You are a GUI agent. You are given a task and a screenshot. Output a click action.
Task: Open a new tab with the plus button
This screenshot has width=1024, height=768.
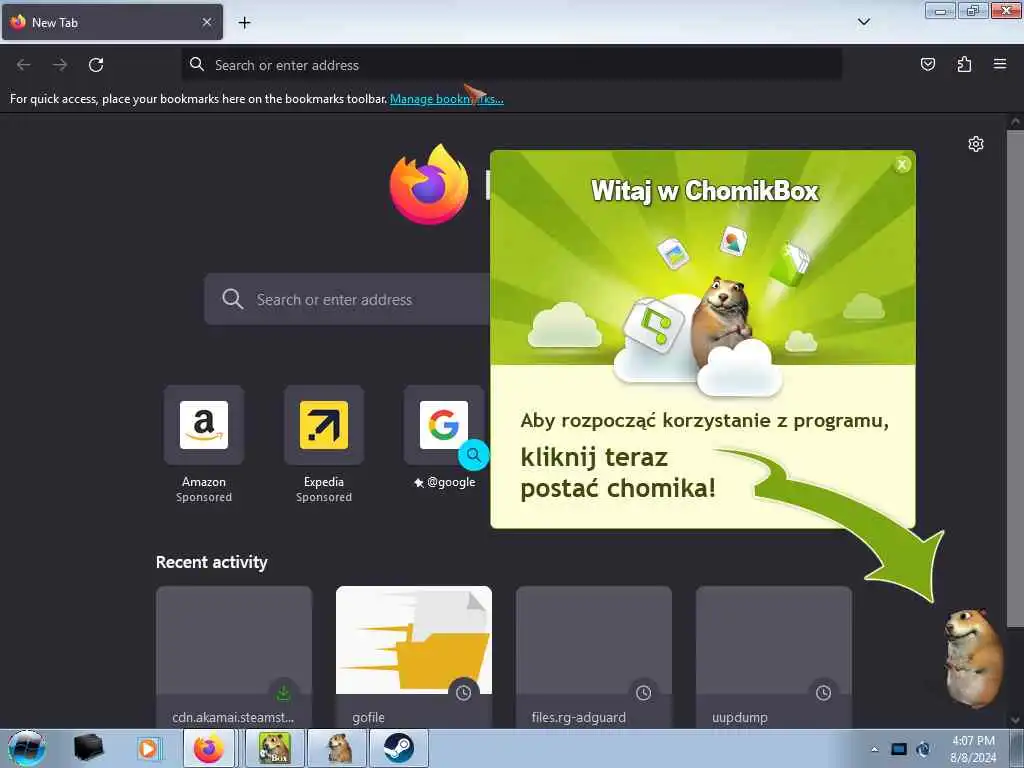coord(244,23)
